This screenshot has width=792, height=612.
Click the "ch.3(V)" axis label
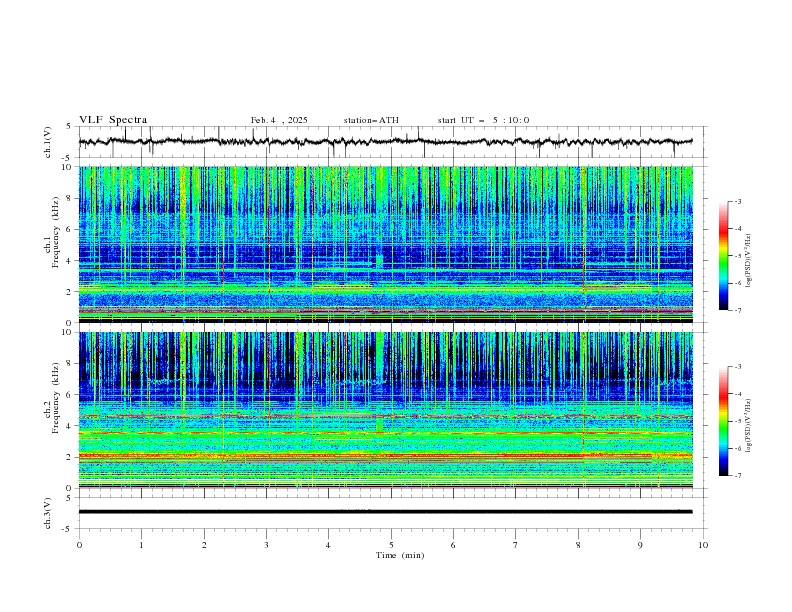(x=48, y=513)
